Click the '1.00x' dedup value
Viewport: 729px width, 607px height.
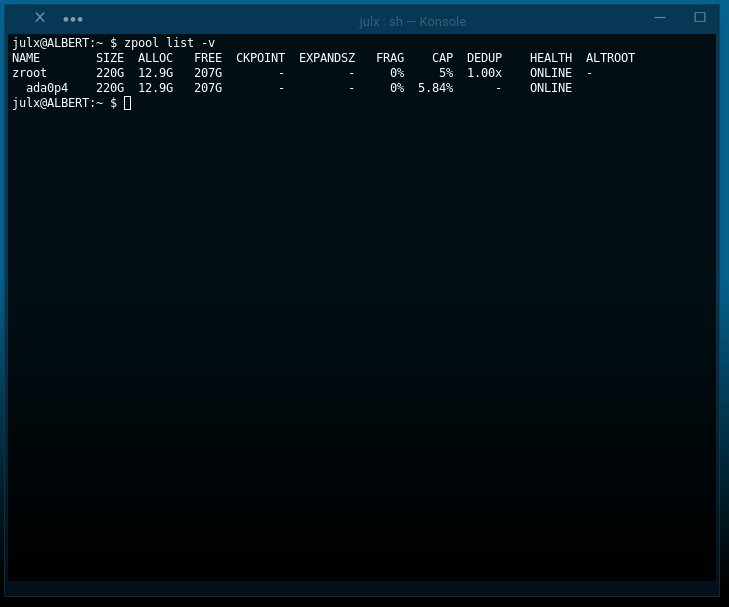(484, 73)
